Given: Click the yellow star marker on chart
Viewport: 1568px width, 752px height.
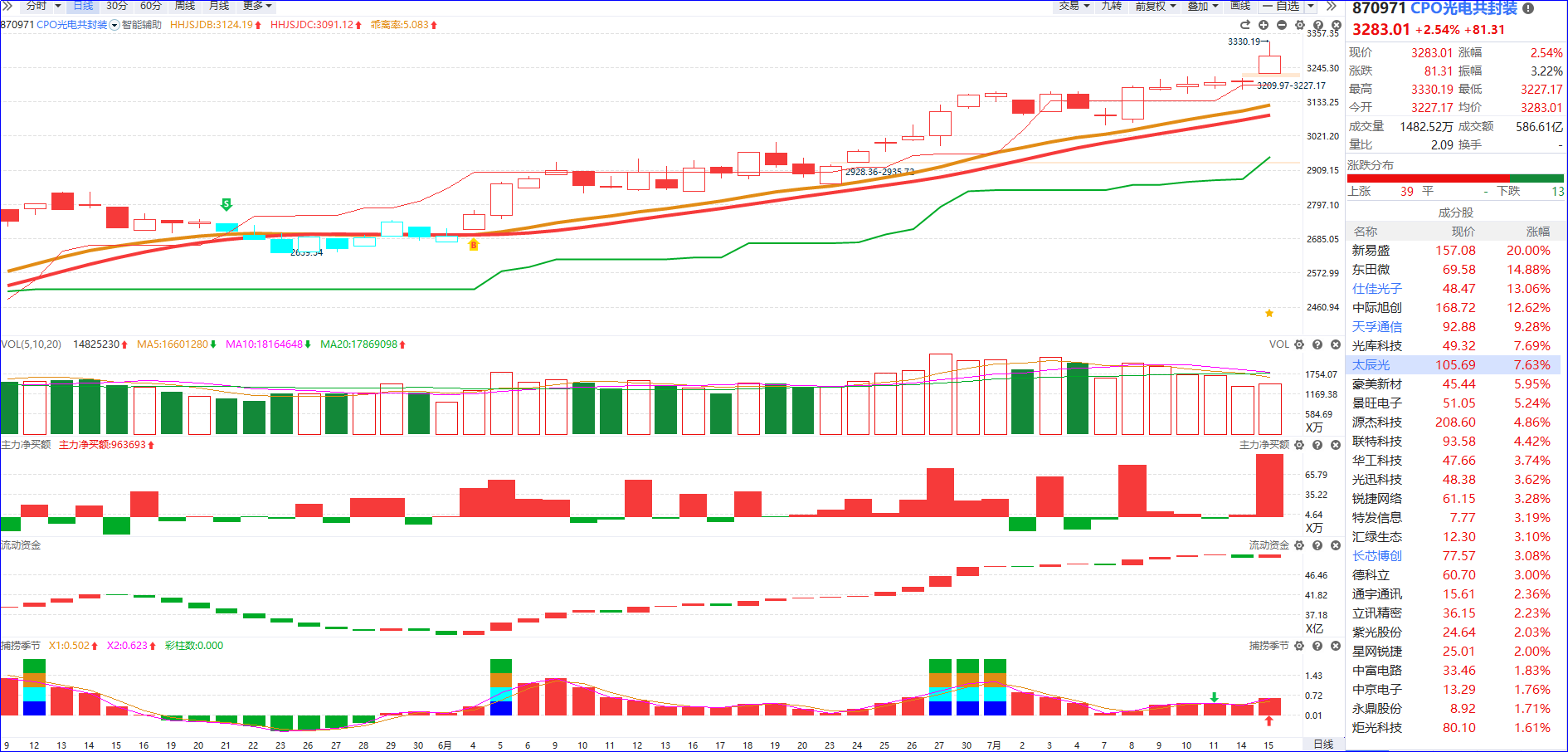Looking at the screenshot, I should (x=1269, y=313).
